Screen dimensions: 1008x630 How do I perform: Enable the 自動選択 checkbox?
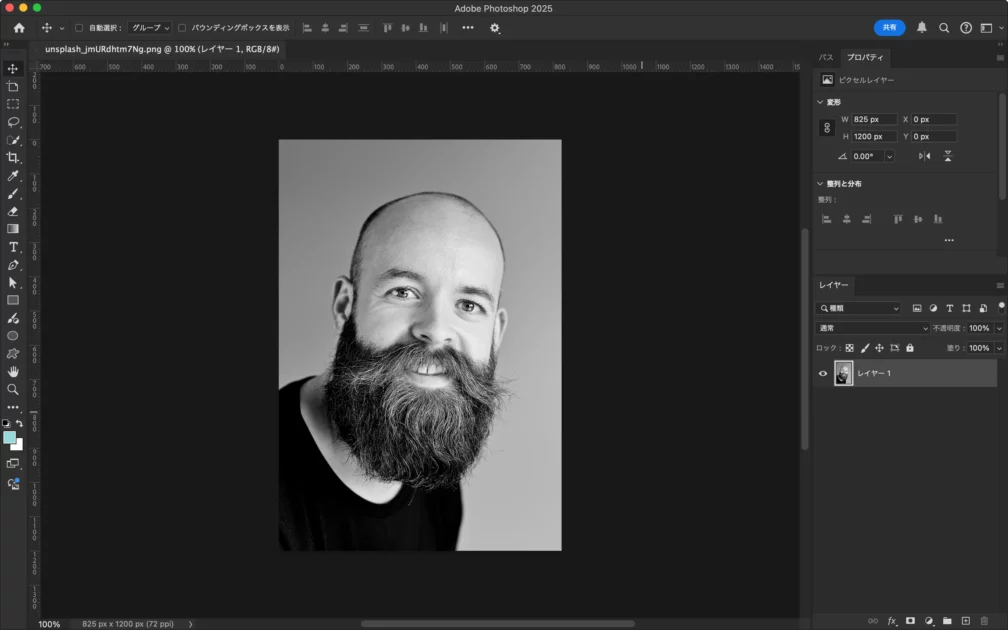click(79, 28)
